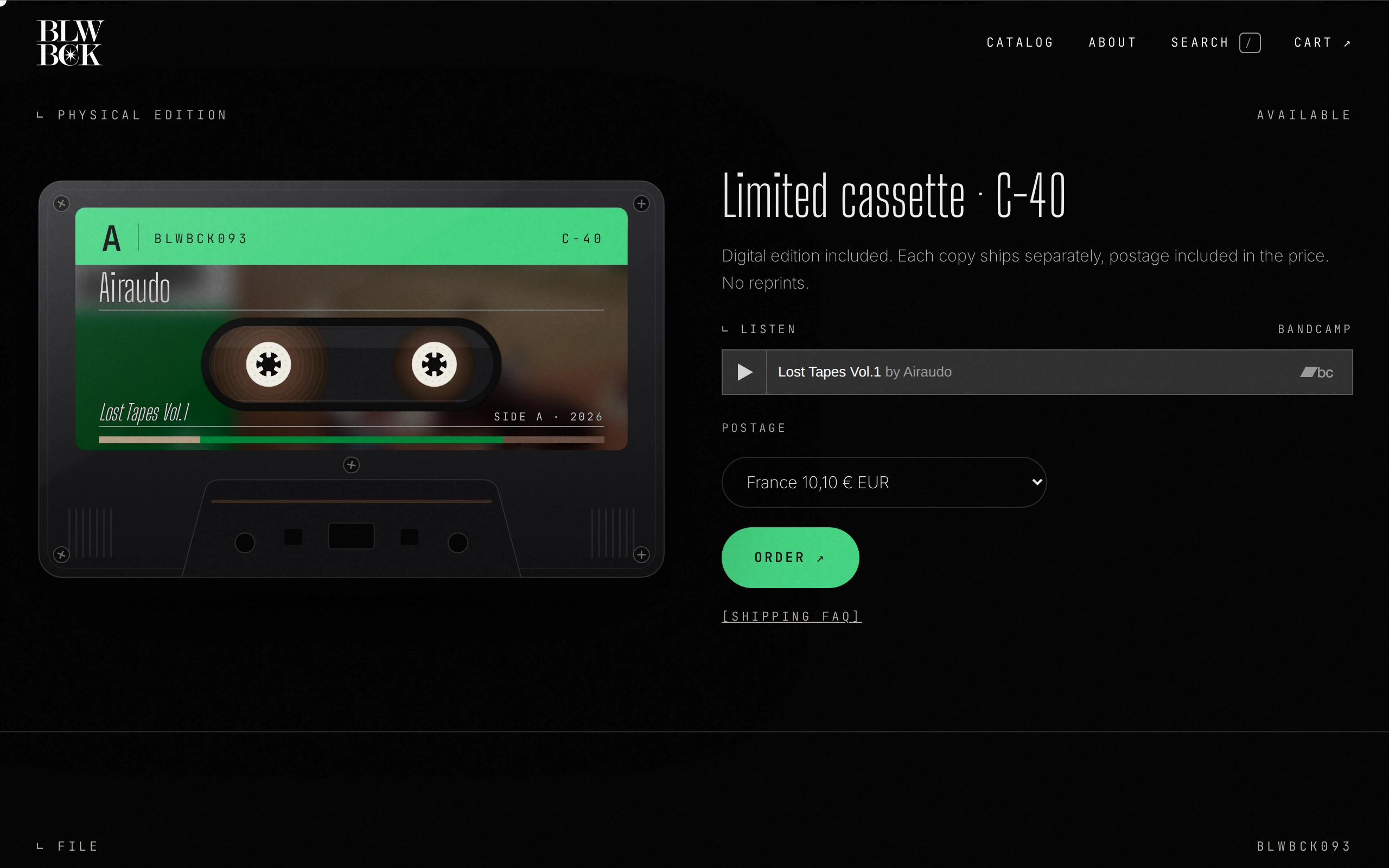Click the artist link by Airaudo
Screen dimensions: 1389x868
919,372
